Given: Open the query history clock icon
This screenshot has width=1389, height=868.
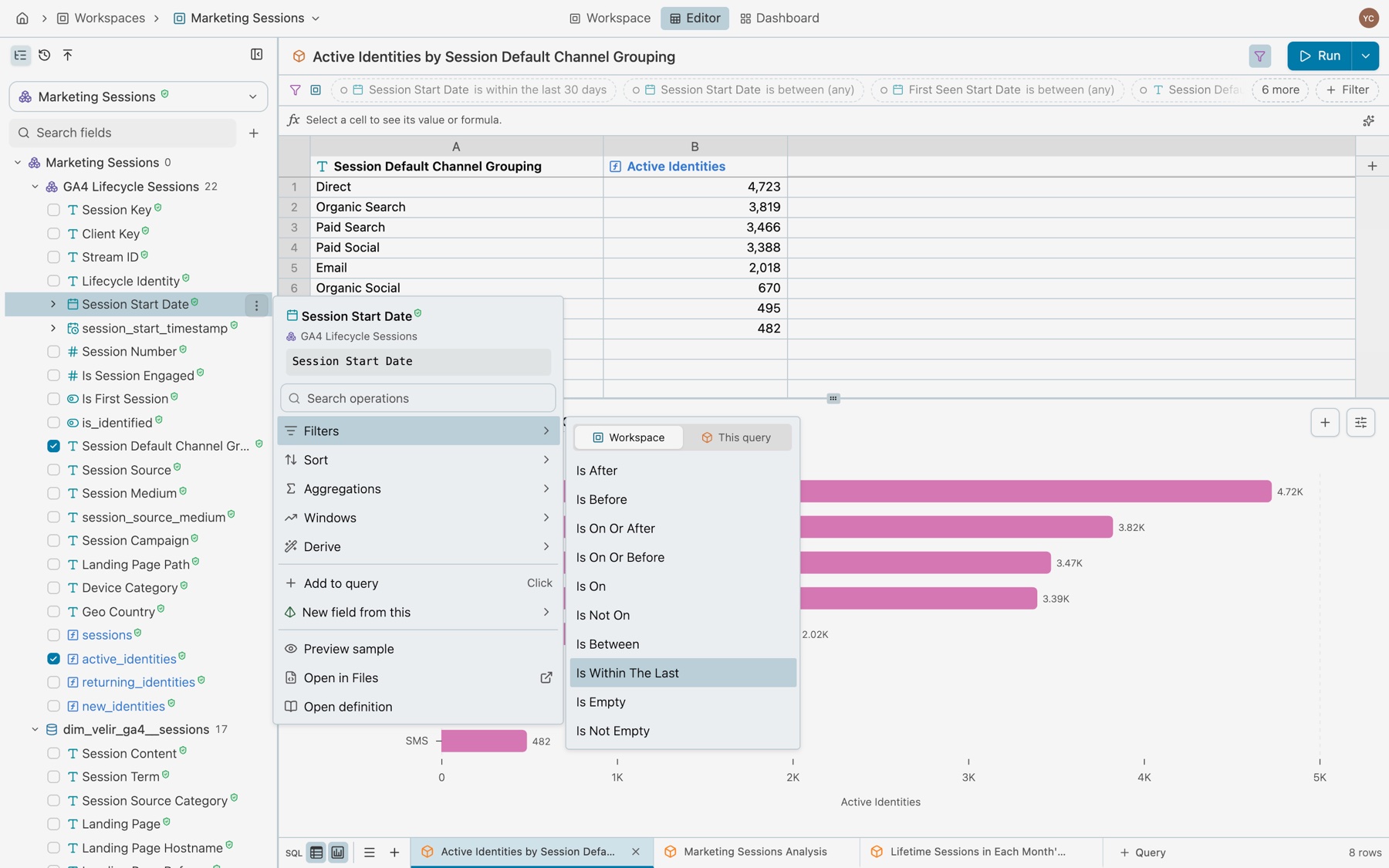Looking at the screenshot, I should (x=45, y=55).
